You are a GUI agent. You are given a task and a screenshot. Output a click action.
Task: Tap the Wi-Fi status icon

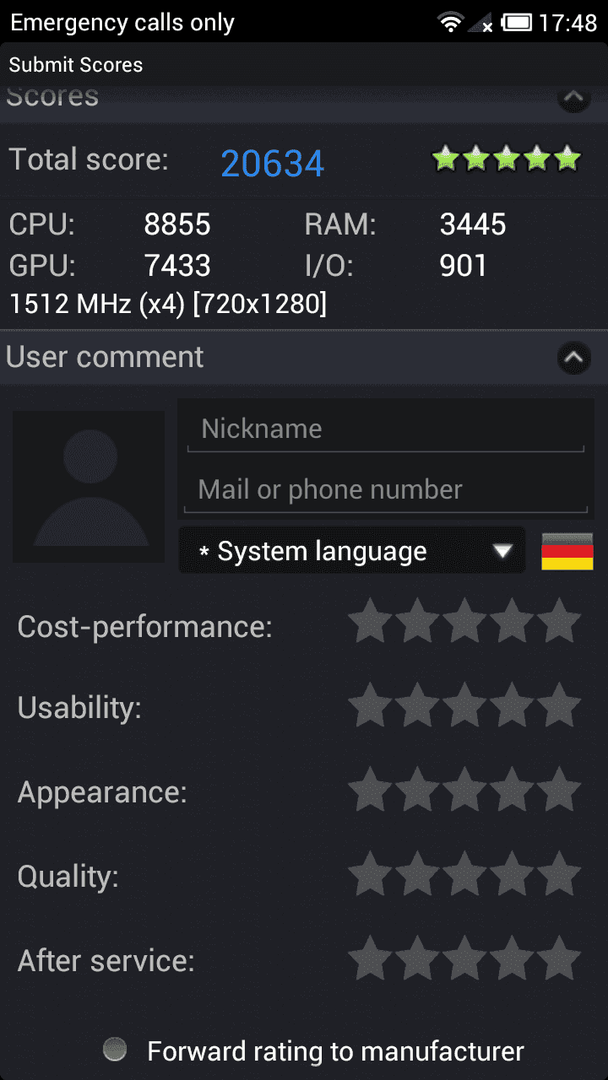(450, 23)
